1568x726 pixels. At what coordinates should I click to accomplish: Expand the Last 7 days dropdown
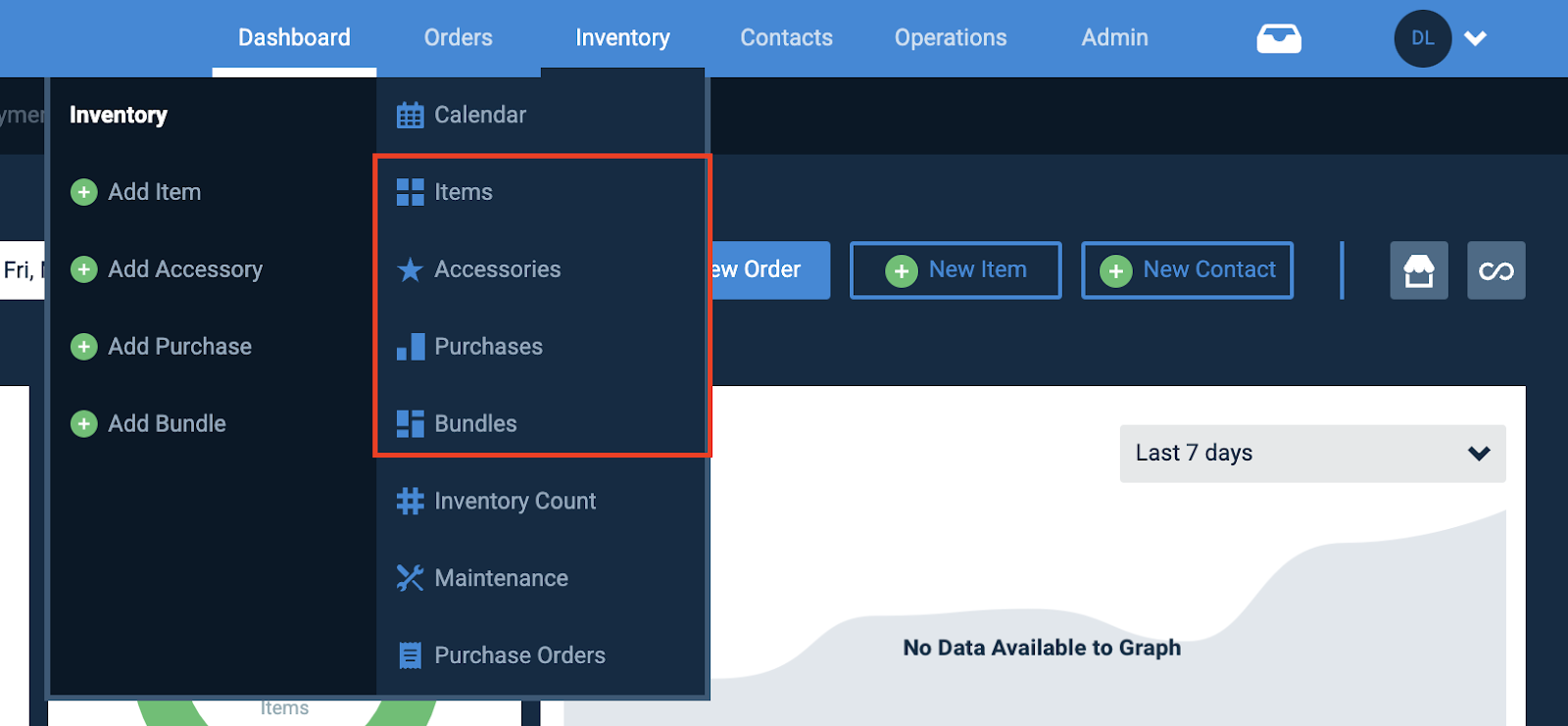click(1311, 454)
